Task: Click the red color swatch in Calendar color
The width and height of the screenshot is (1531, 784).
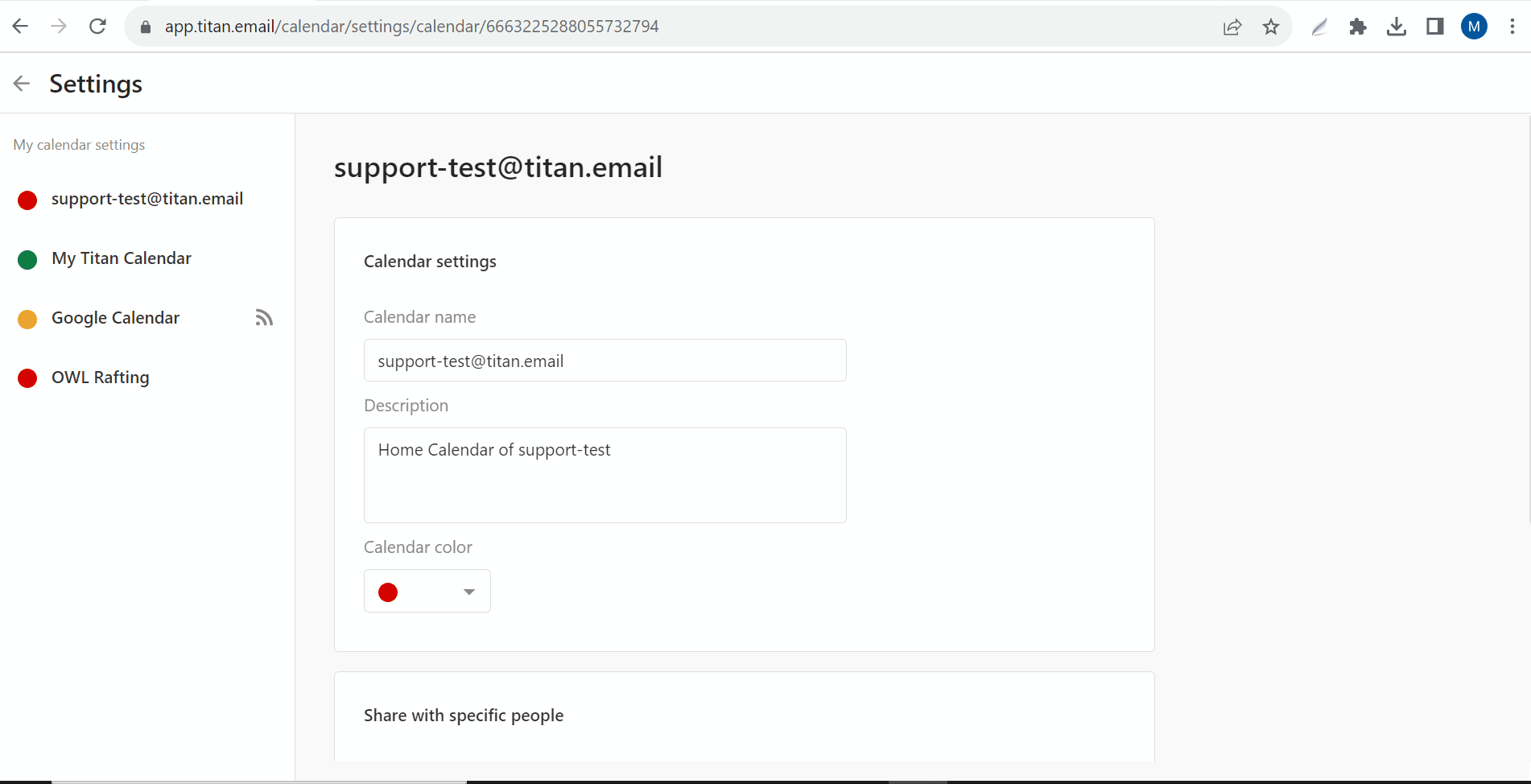Action: click(x=388, y=592)
